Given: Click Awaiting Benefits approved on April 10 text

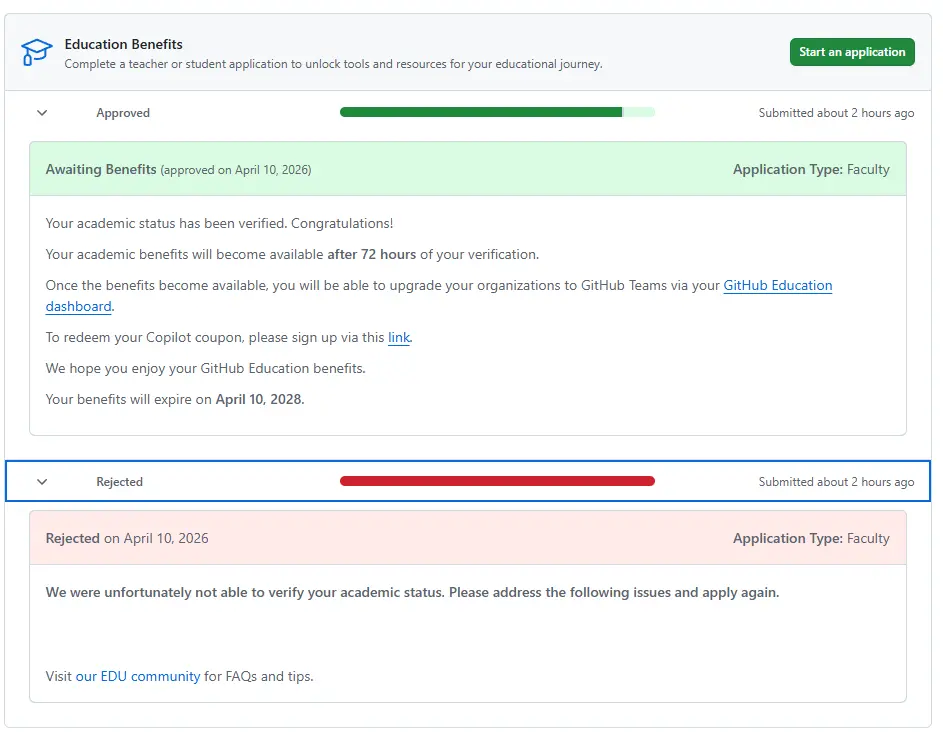Looking at the screenshot, I should point(178,170).
